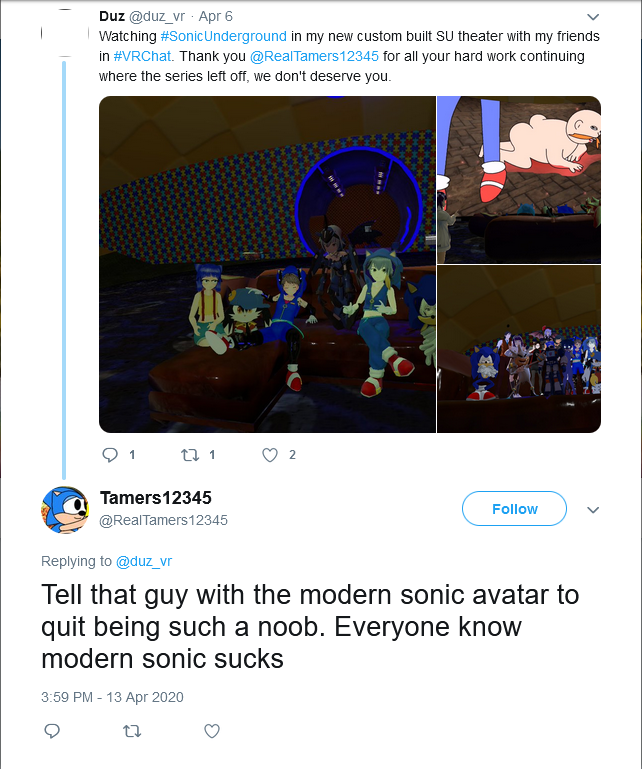Open @duz_vr in 'Replying to'
Image resolution: width=642 pixels, height=769 pixels.
coord(143,561)
